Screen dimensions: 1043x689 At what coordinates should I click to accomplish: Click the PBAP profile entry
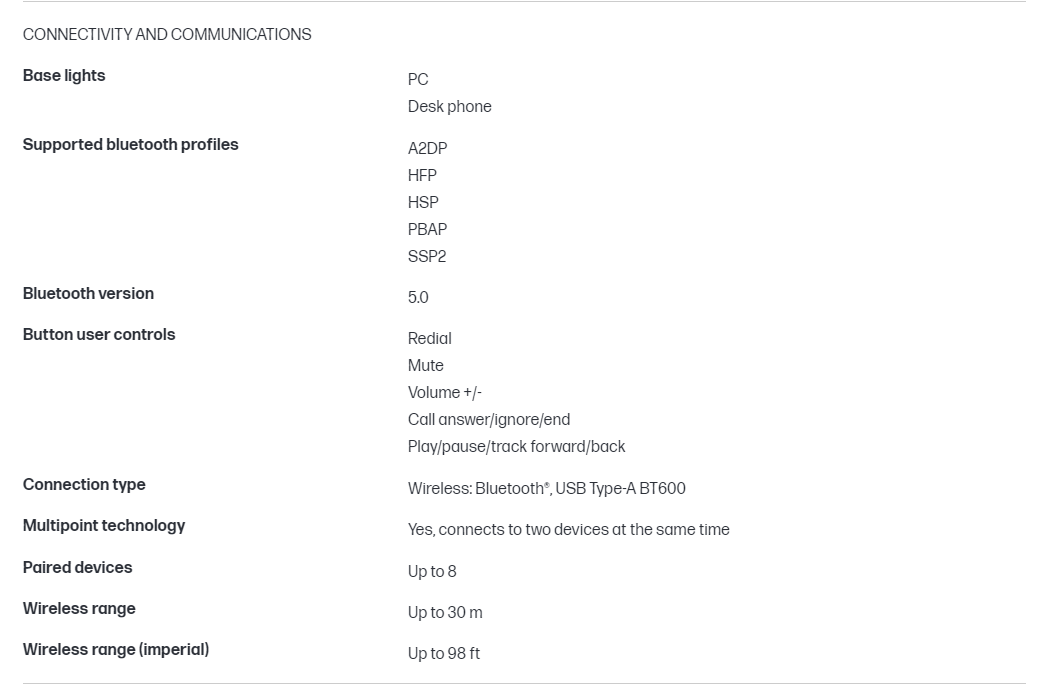click(x=427, y=230)
